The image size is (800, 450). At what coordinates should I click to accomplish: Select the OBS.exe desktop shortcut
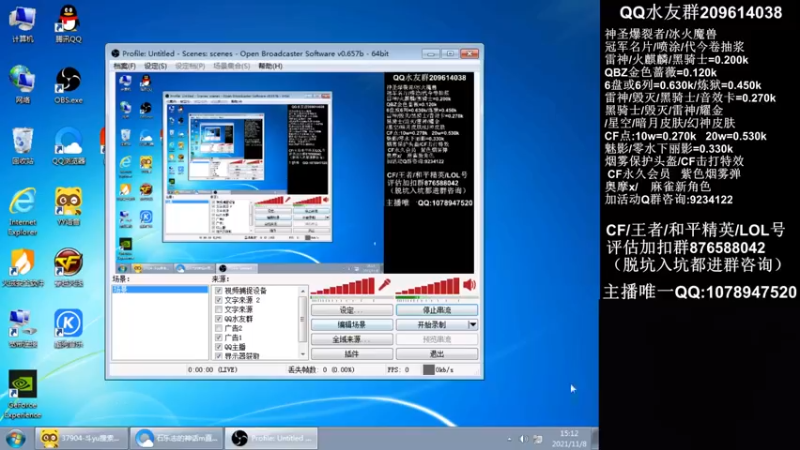tap(68, 85)
